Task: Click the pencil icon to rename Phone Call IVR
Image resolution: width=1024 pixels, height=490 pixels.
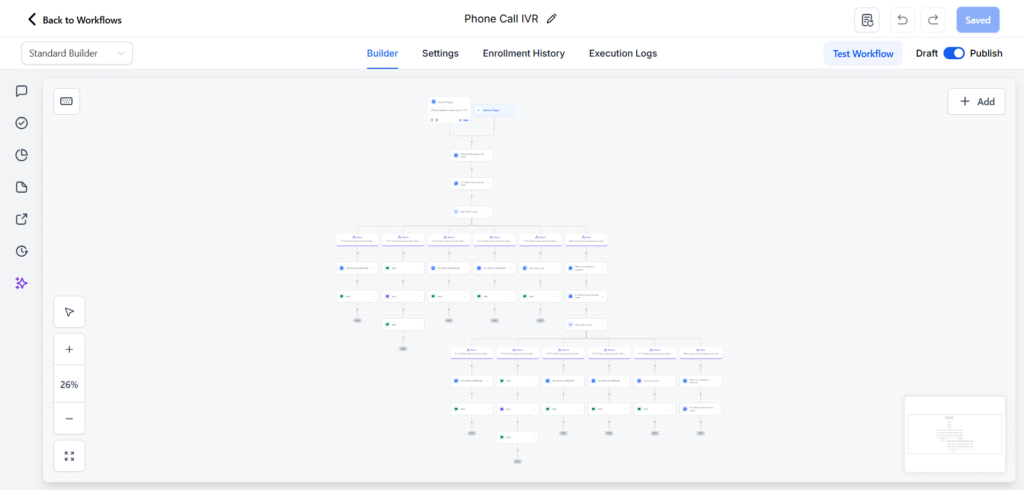Action: pos(552,19)
